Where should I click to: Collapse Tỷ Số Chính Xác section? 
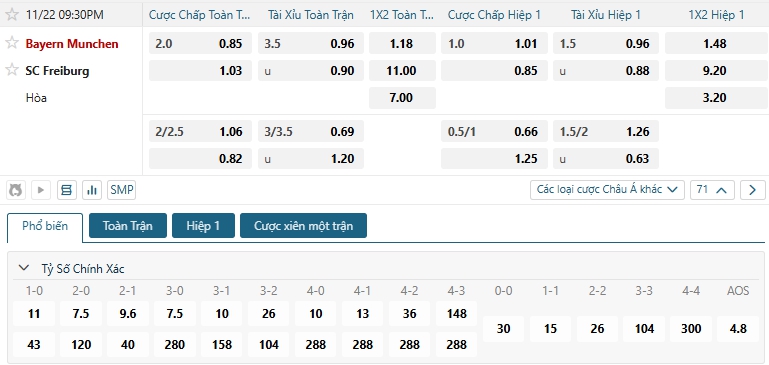[x=23, y=268]
